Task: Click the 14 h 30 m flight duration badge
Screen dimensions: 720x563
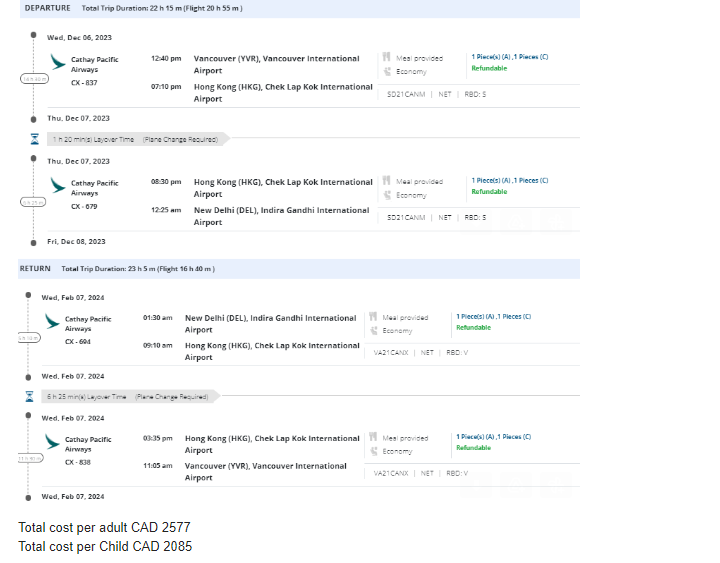Action: [x=34, y=78]
